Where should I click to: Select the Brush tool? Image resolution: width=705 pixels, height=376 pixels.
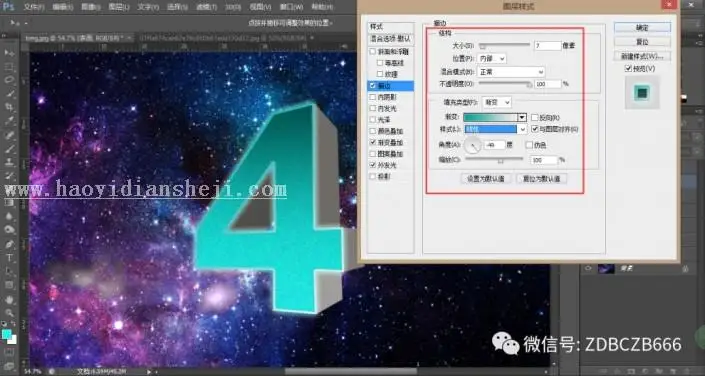pos(9,148)
